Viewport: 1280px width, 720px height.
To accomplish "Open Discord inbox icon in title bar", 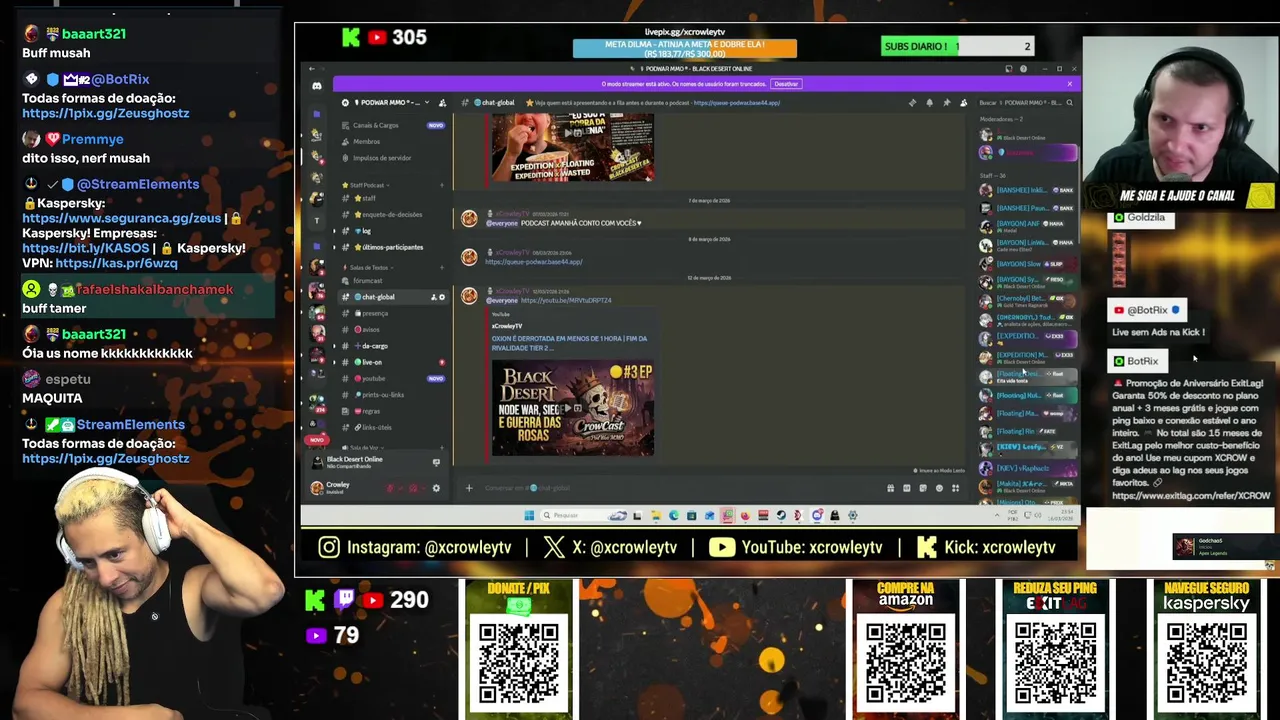I will tap(1009, 69).
